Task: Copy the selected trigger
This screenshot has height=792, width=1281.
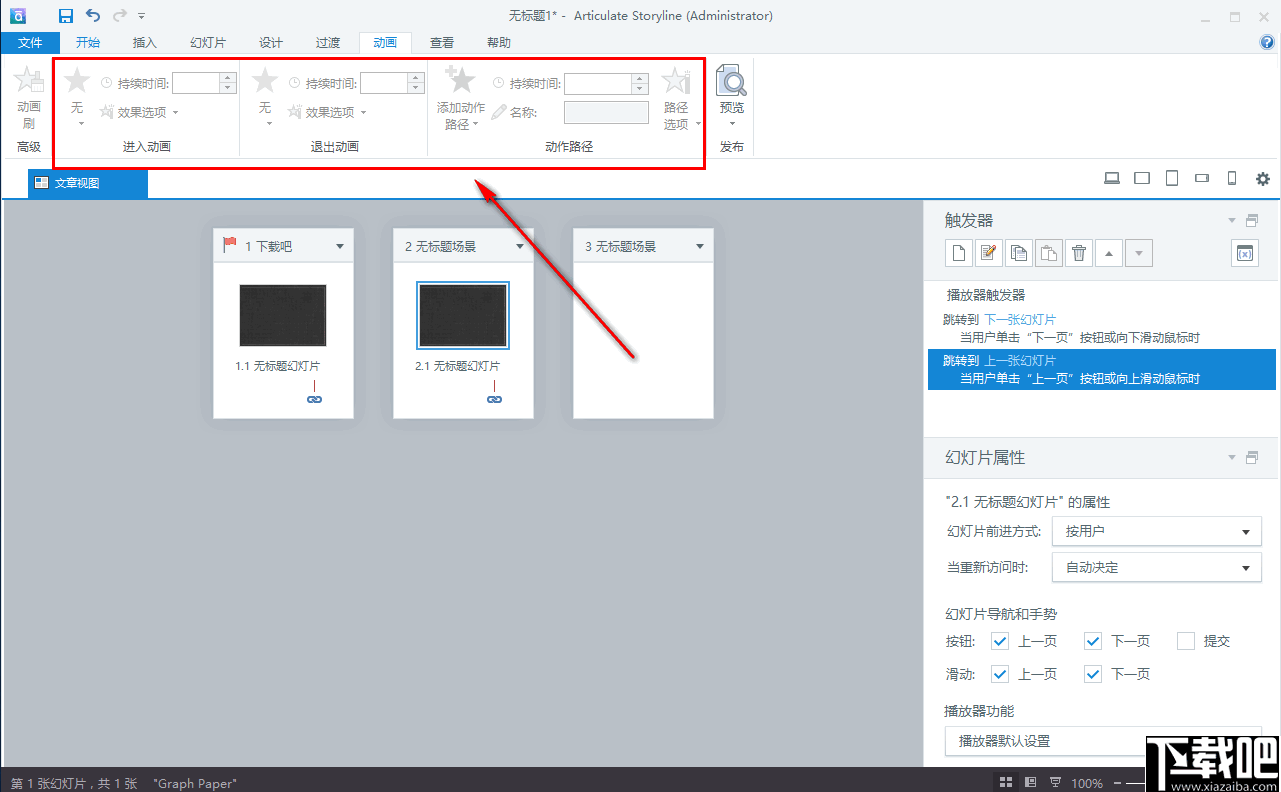Action: 1018,252
